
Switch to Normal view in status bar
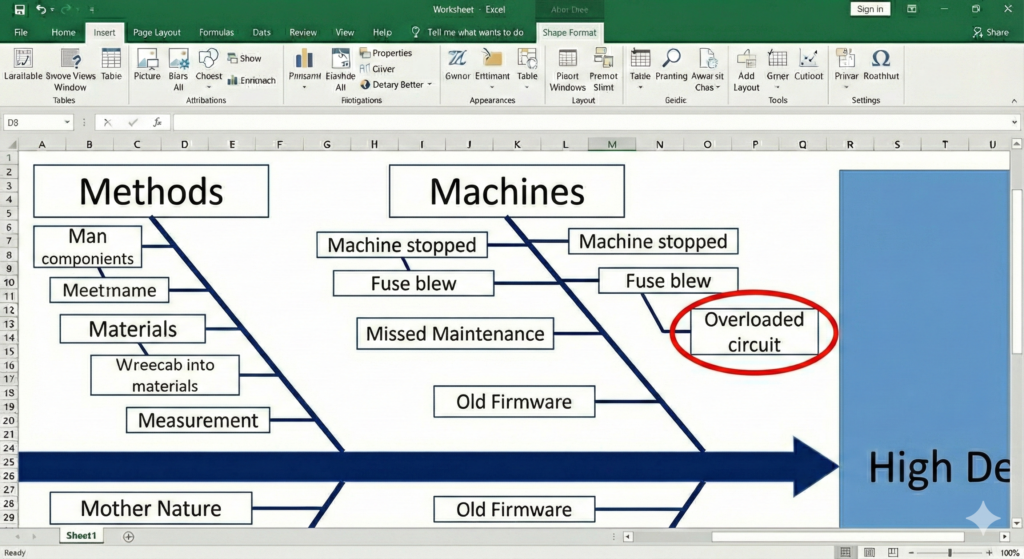[846, 552]
